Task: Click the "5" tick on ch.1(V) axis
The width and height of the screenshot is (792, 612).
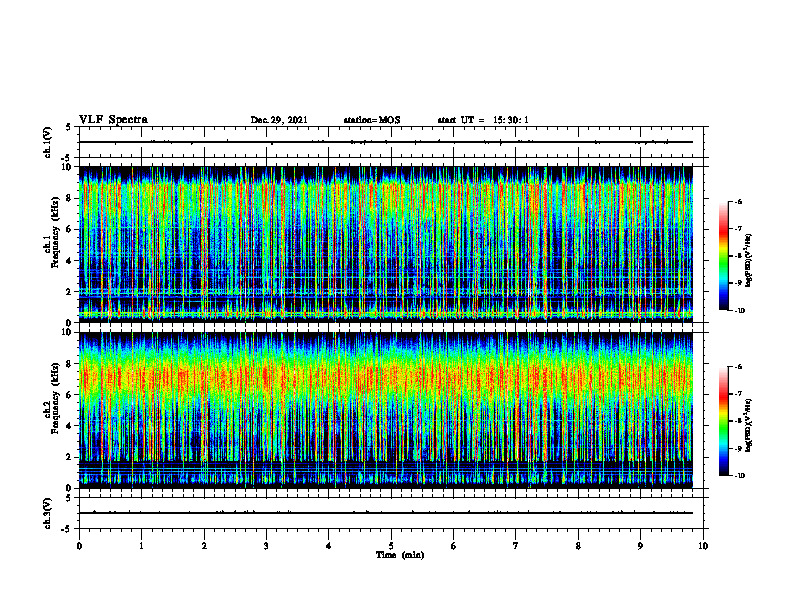Action: click(x=69, y=128)
